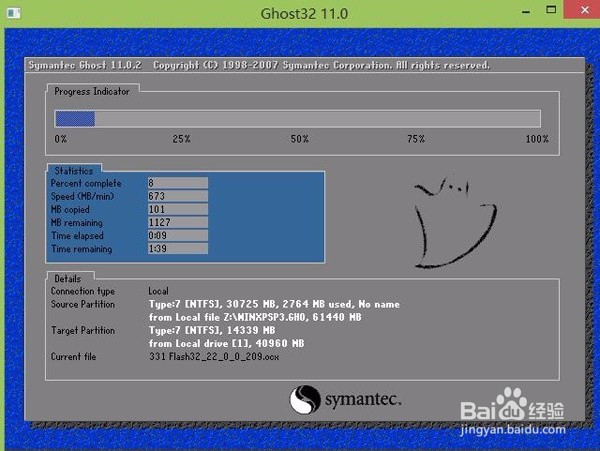600x451 pixels.
Task: Click the Speed (MB/min) label
Action: pyautogui.click(x=83, y=196)
